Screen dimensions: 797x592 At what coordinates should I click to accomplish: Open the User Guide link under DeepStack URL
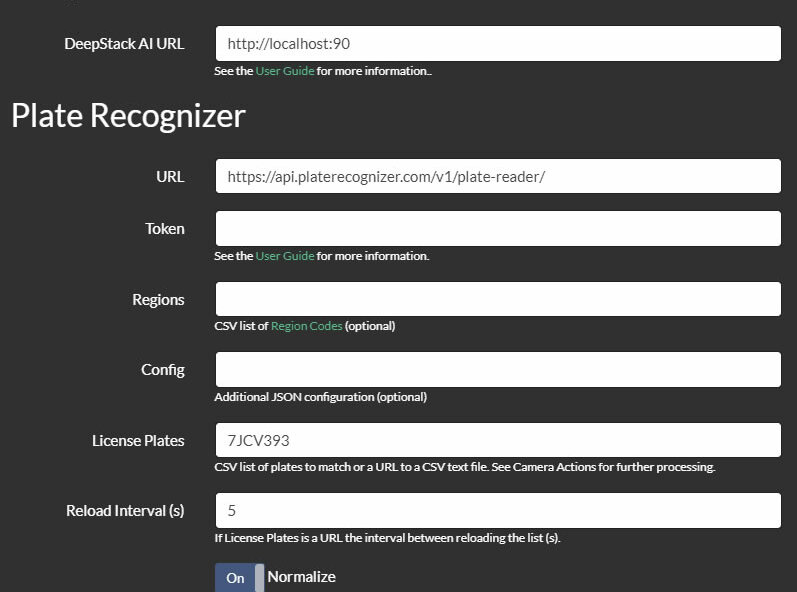click(x=285, y=71)
